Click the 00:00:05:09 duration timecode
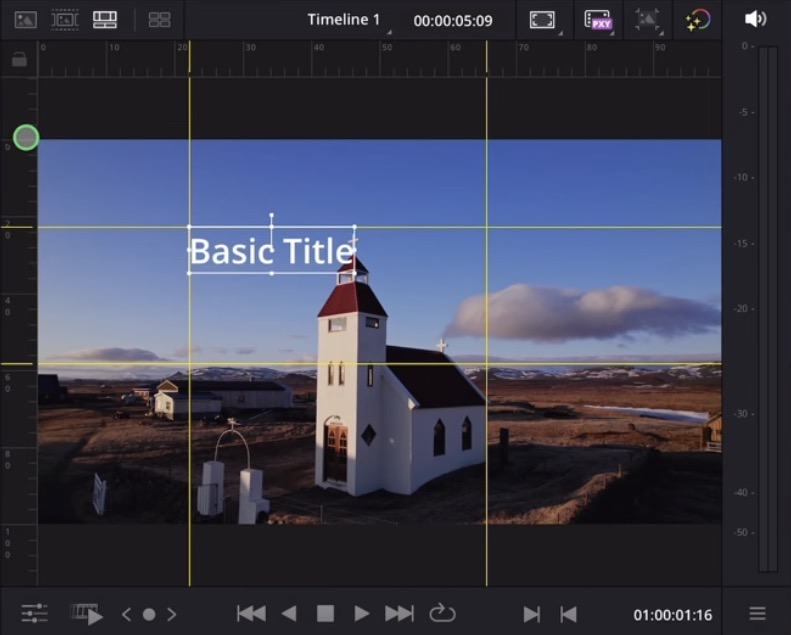The width and height of the screenshot is (791, 635). (453, 21)
